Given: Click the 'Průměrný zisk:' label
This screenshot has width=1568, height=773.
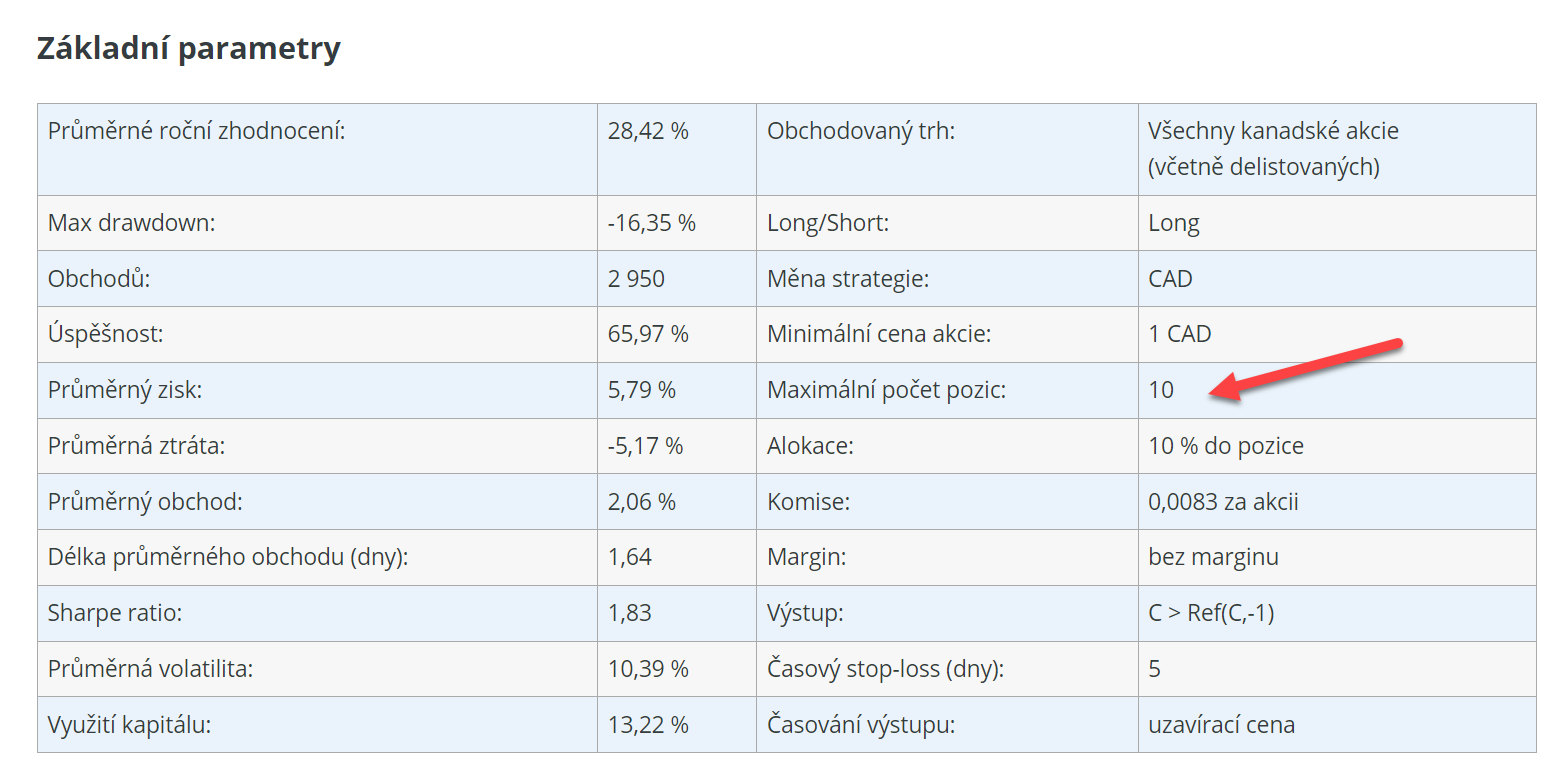Looking at the screenshot, I should (125, 390).
